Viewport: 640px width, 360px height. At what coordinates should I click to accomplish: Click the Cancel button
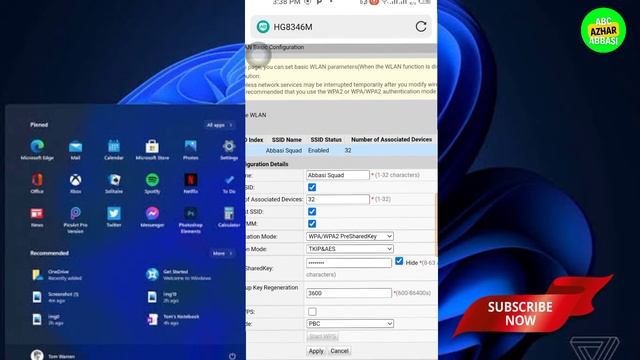[x=339, y=351]
